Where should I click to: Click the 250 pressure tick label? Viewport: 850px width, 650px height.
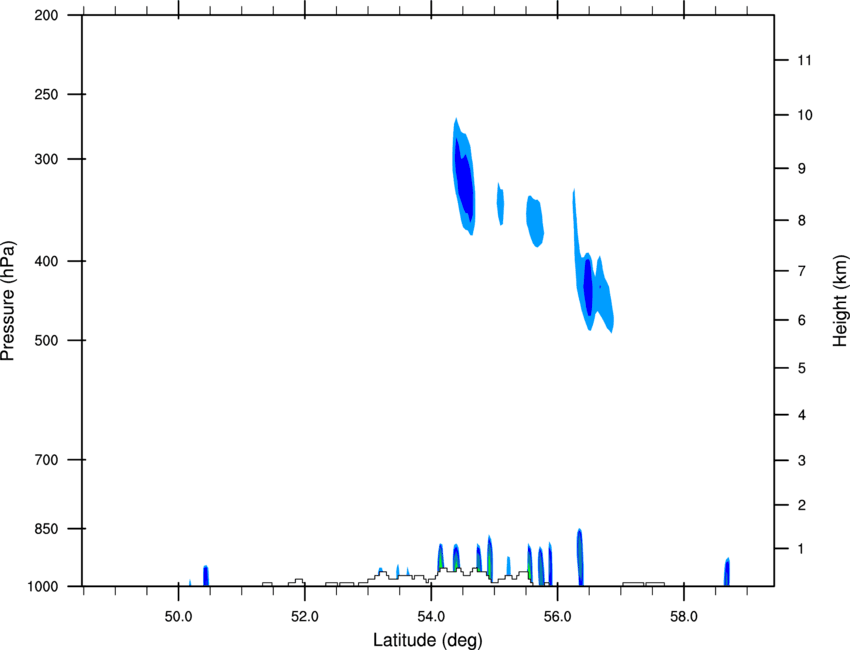tap(46, 94)
